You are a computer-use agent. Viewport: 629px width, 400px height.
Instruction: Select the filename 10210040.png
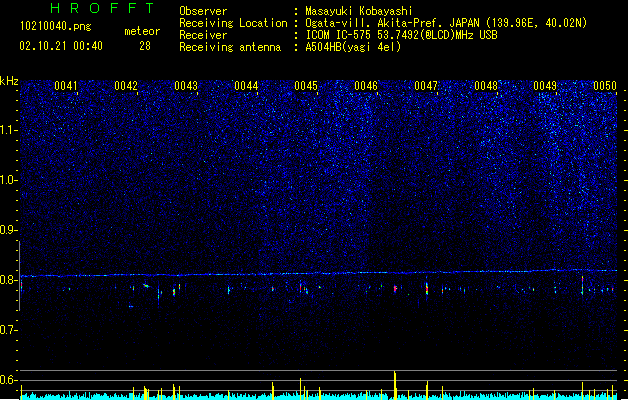pos(55,27)
